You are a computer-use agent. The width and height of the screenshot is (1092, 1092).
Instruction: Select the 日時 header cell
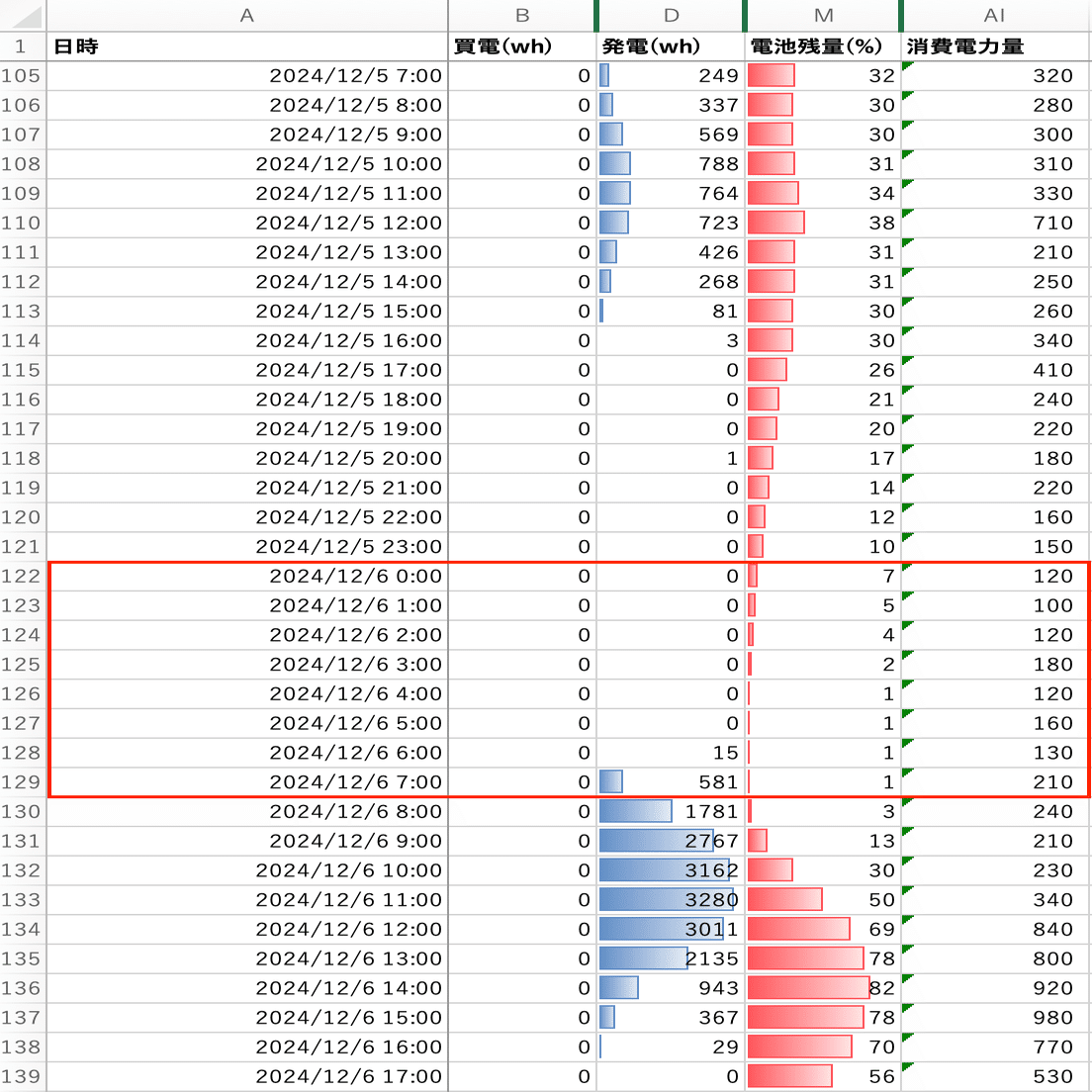(x=246, y=46)
